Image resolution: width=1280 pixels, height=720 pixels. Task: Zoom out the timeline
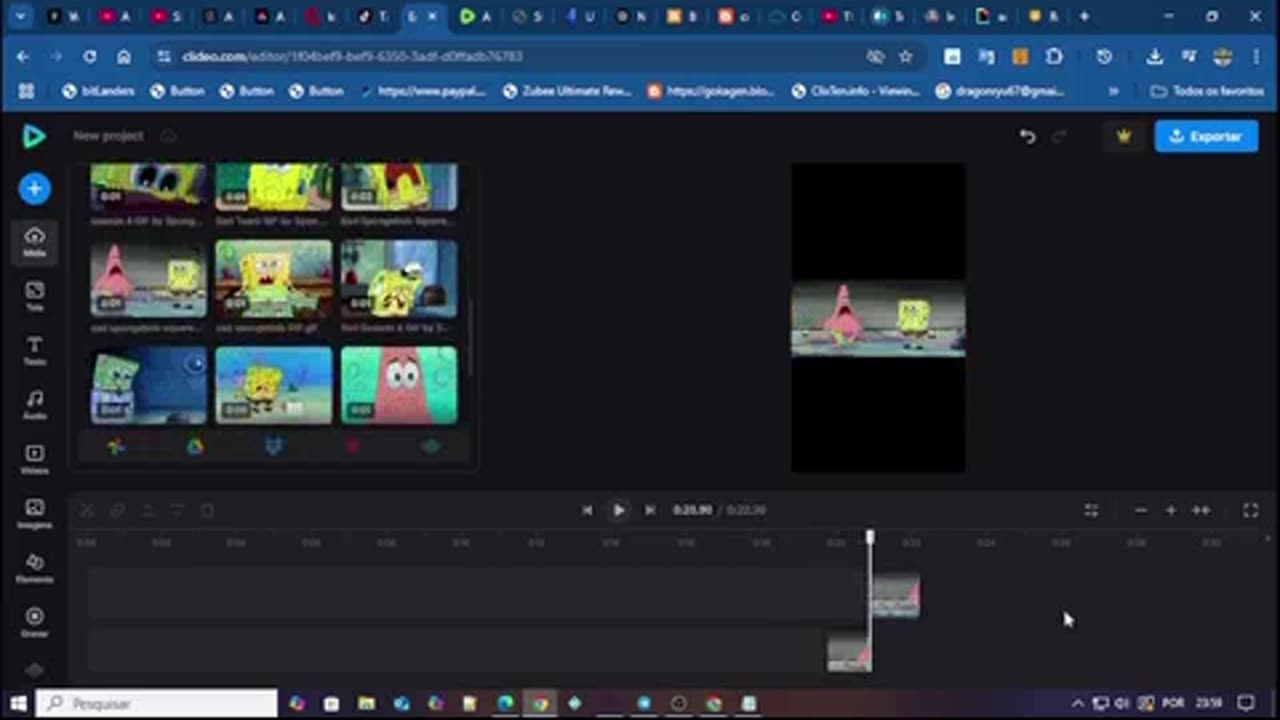coord(1140,510)
